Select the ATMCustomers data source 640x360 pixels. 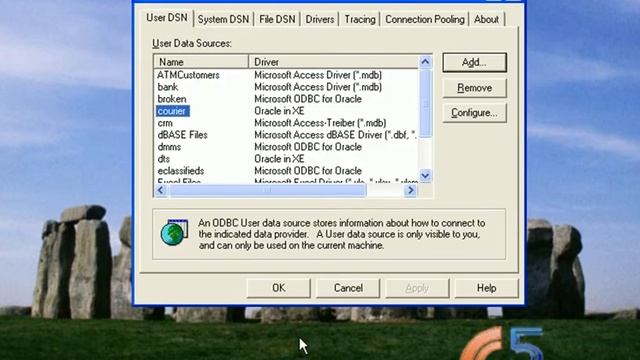pyautogui.click(x=188, y=75)
